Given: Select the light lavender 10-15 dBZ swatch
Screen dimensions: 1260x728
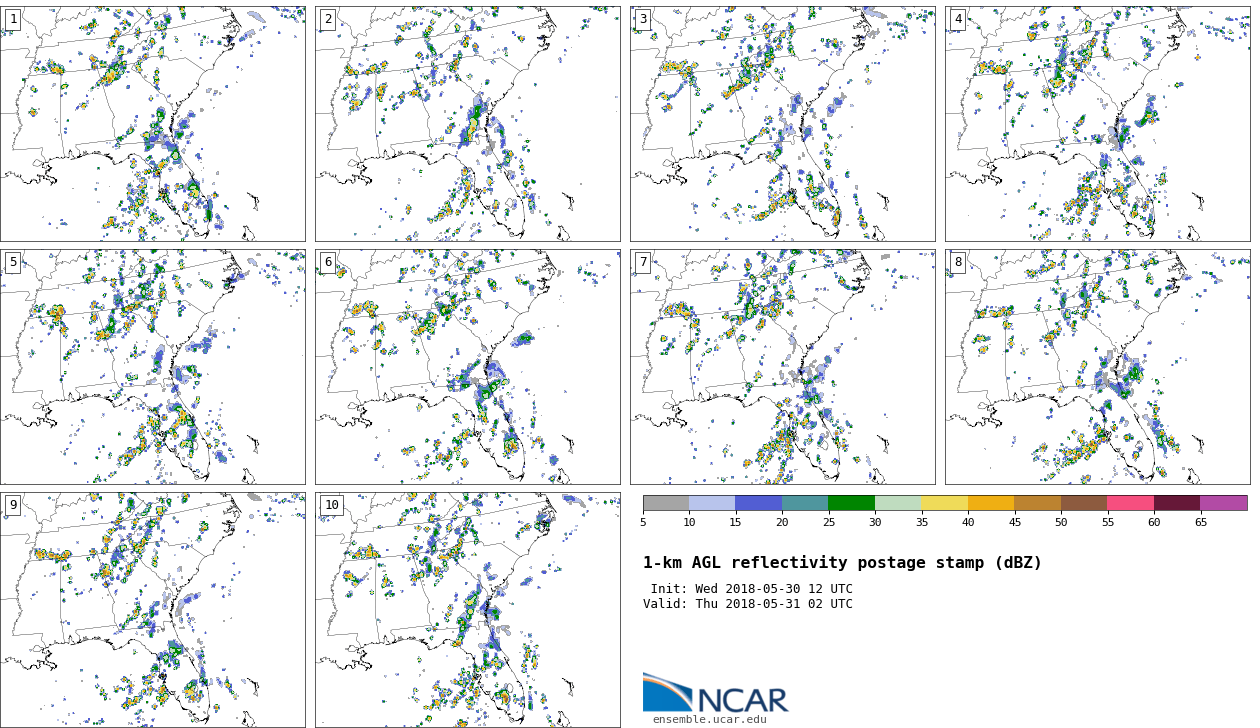Looking at the screenshot, I should 712,503.
